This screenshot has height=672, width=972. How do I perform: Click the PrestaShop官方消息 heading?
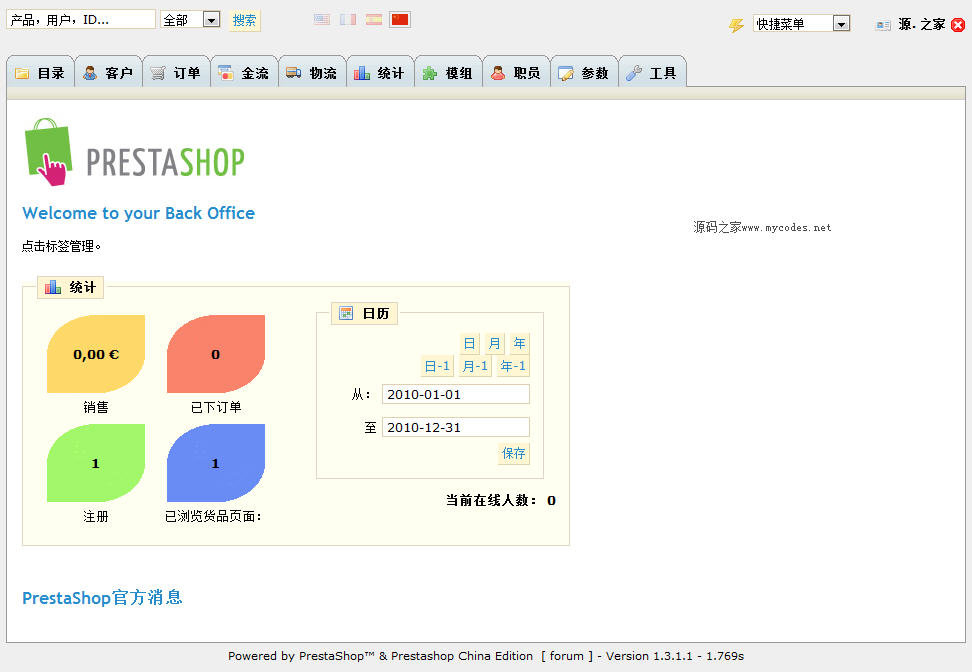click(102, 598)
